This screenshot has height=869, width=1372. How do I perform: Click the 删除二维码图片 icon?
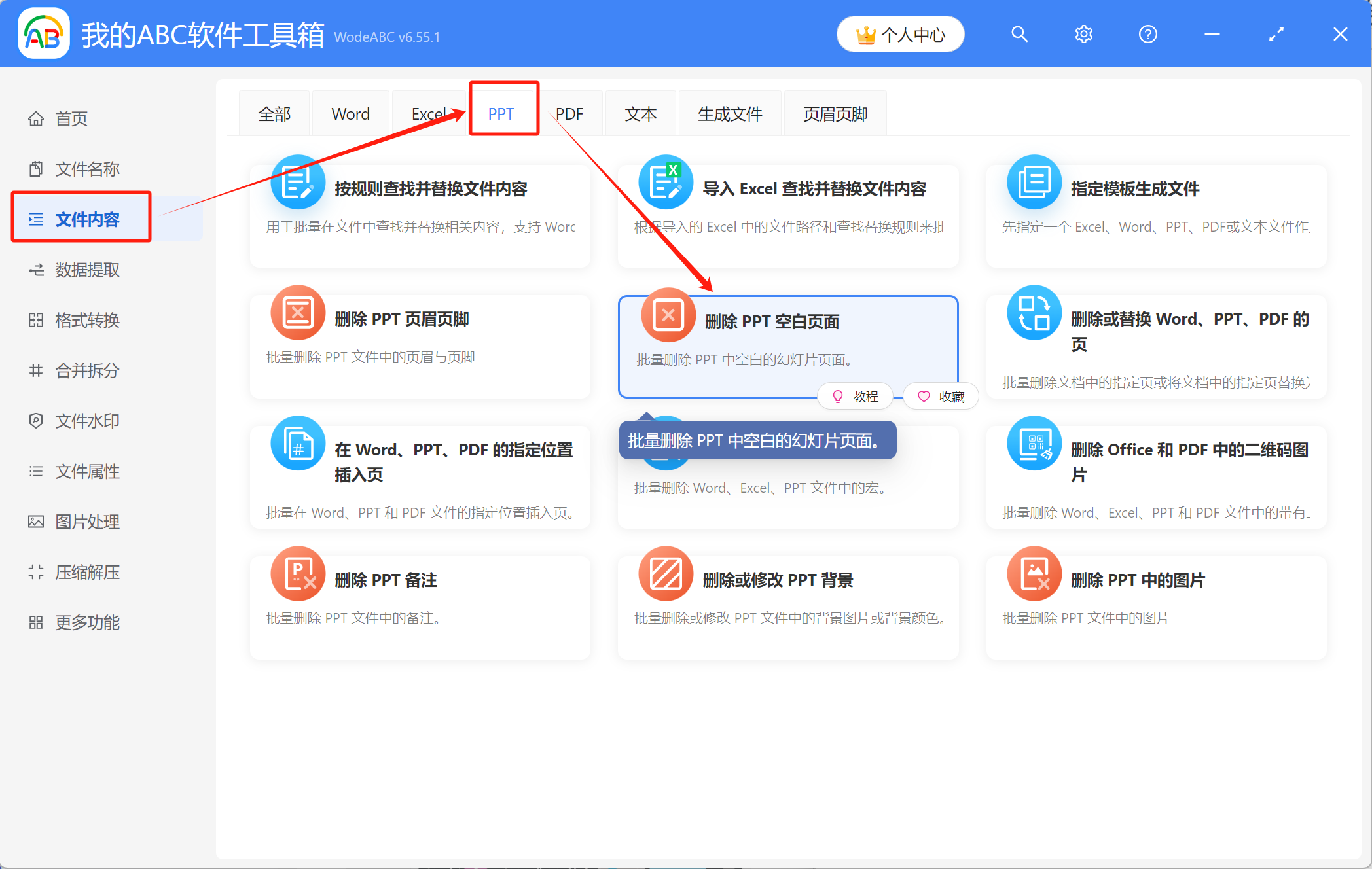pyautogui.click(x=1034, y=444)
